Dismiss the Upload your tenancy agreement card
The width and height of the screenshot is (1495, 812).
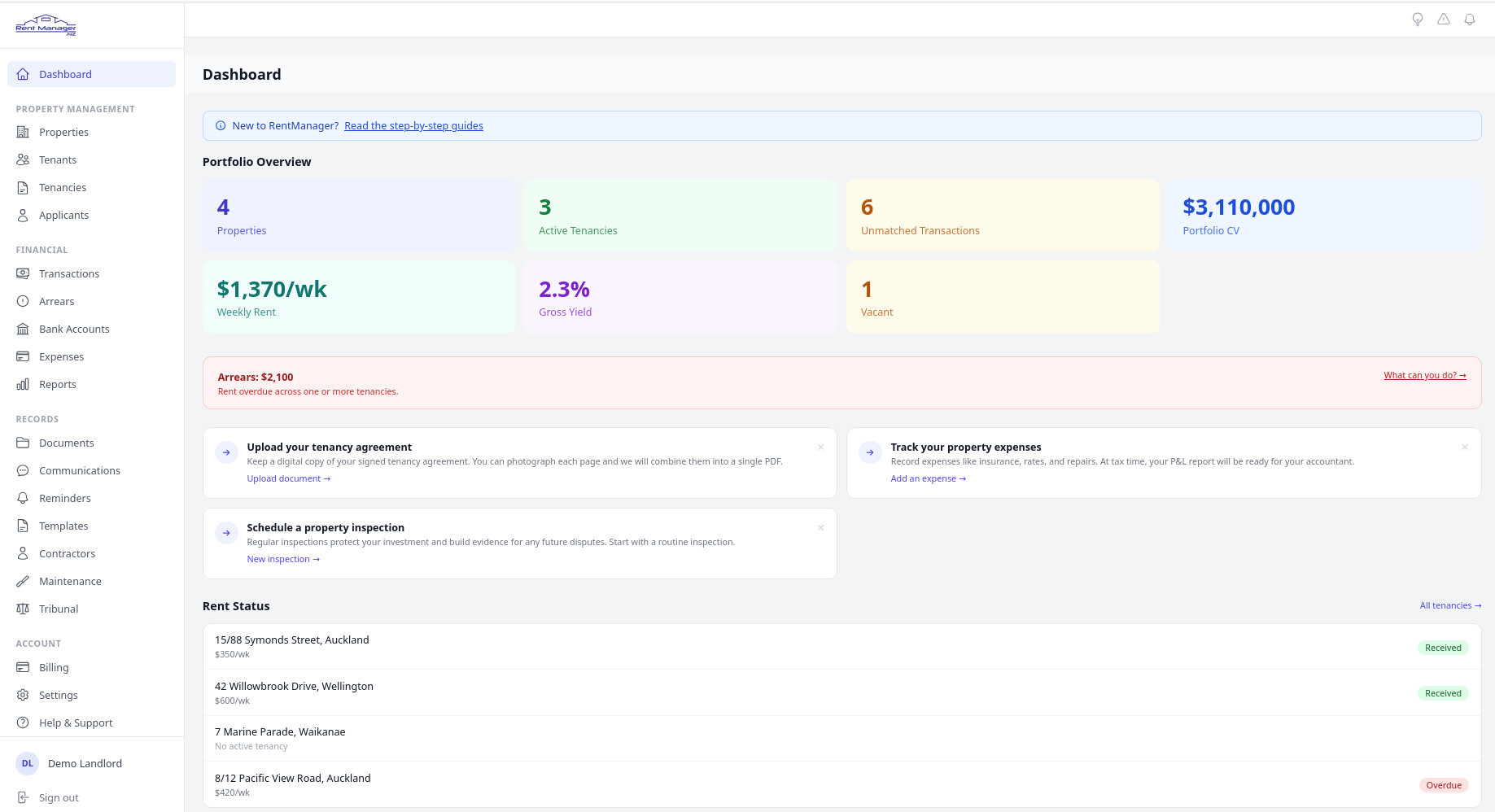tap(821, 447)
